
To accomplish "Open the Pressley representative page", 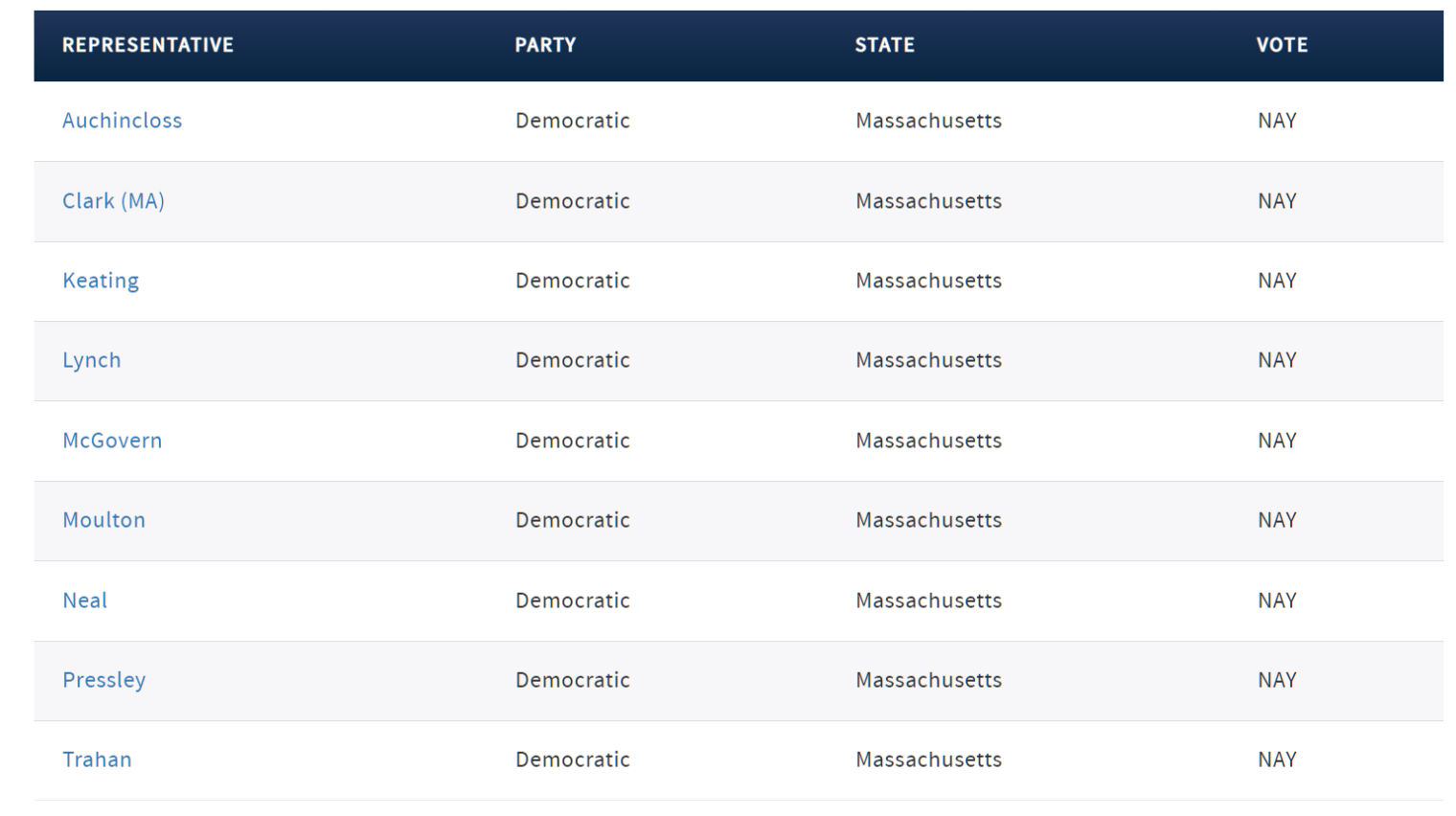I will click(103, 680).
